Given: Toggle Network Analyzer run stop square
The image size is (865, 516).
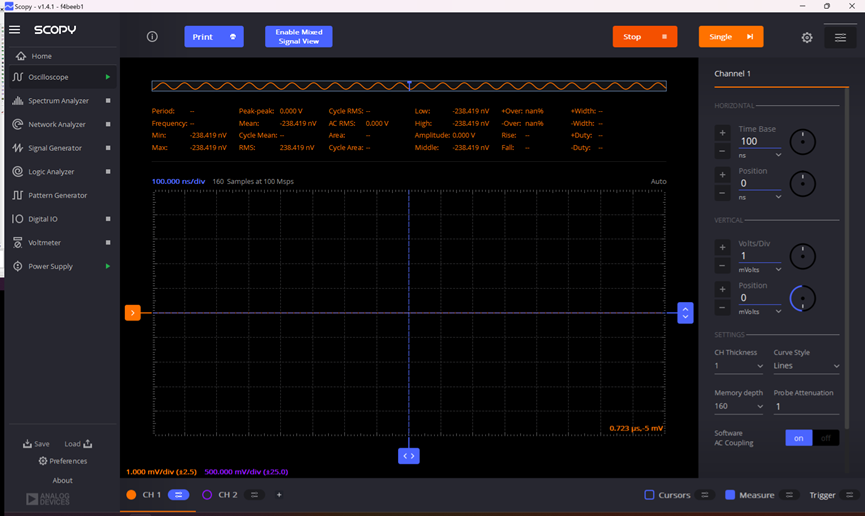Looking at the screenshot, I should click(x=108, y=124).
